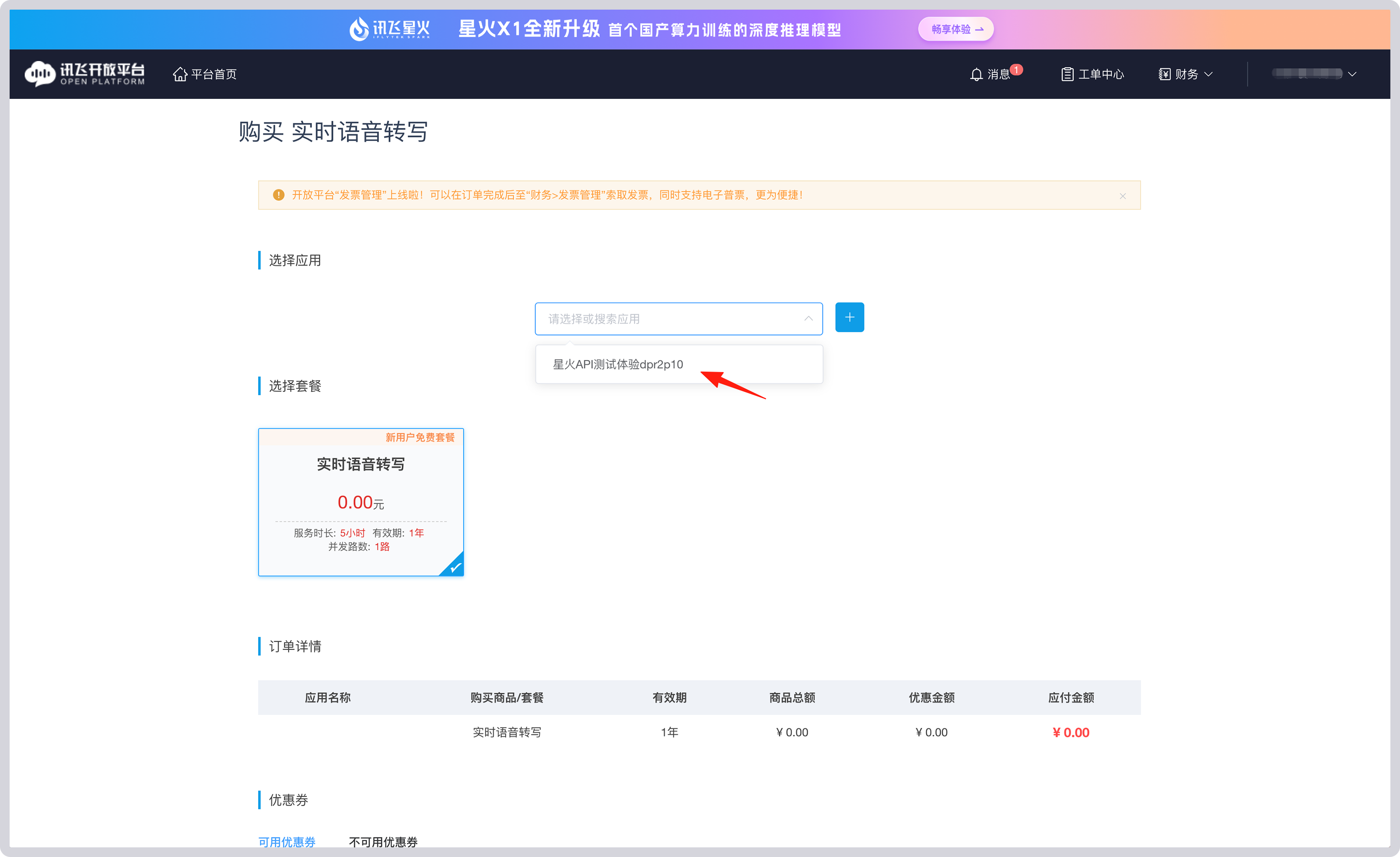This screenshot has width=1400, height=857.
Task: Click the home icon beside 平台首页
Action: pyautogui.click(x=180, y=74)
